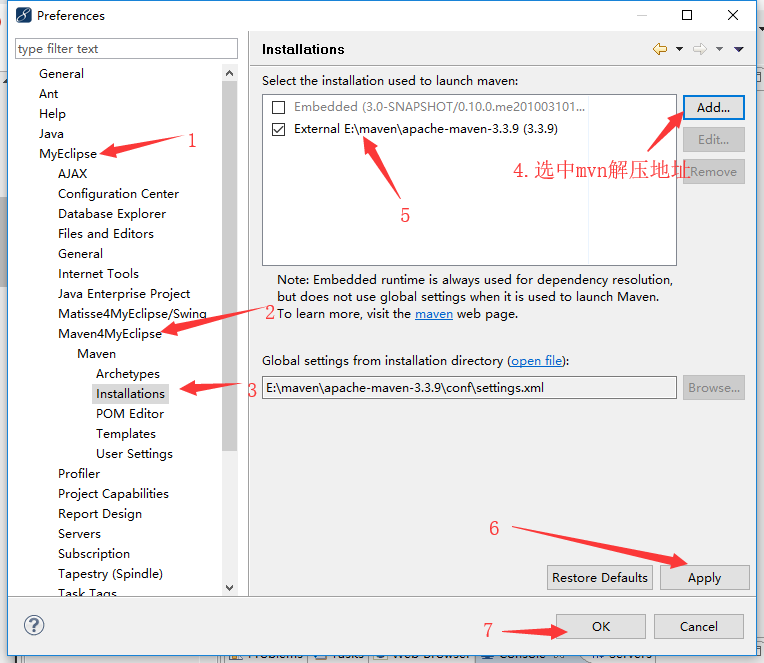Select Installations under Maven
This screenshot has width=764, height=663.
pos(131,394)
